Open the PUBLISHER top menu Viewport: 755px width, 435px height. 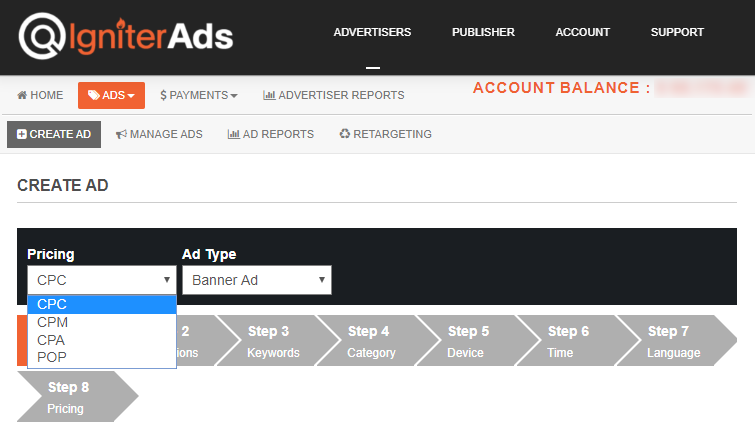[483, 32]
